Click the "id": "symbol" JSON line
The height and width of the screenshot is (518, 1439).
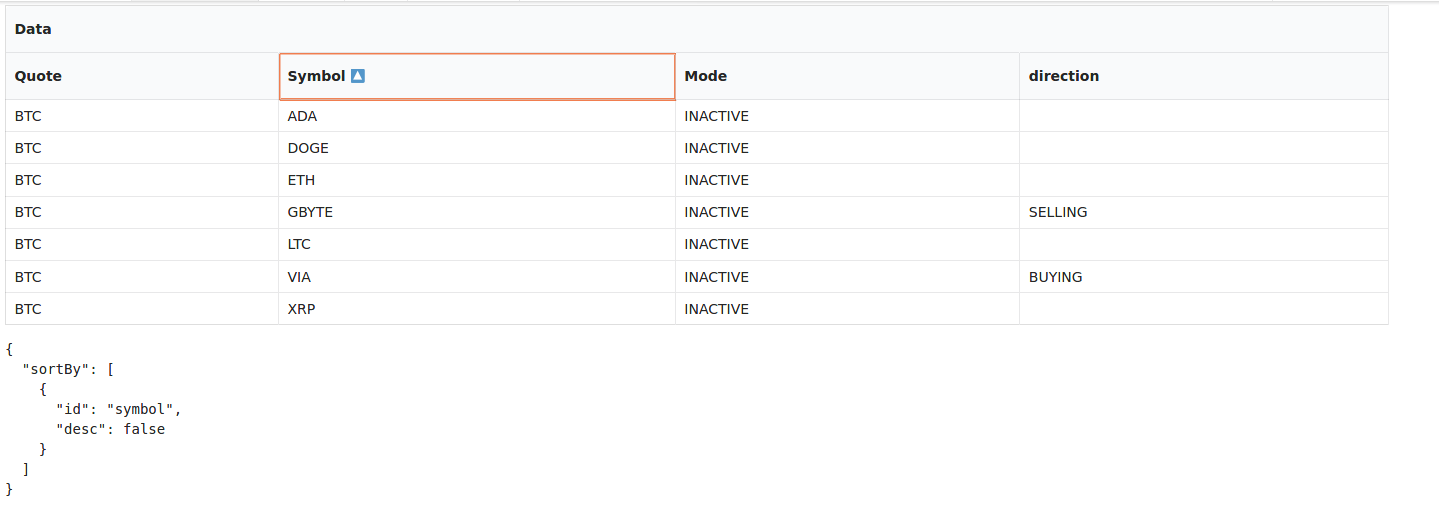click(x=118, y=409)
